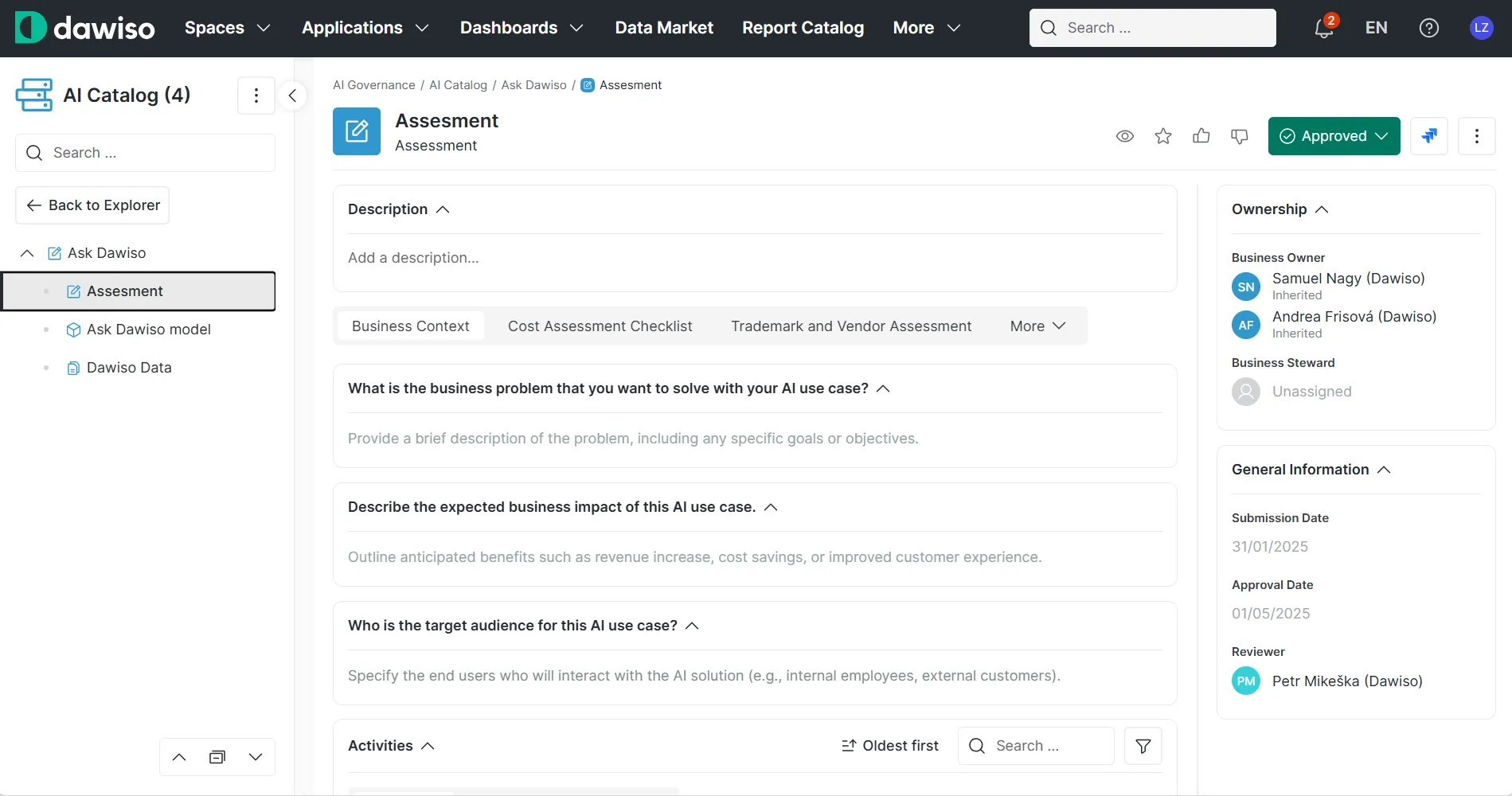Give Assesment a thumbs up

coord(1201,136)
